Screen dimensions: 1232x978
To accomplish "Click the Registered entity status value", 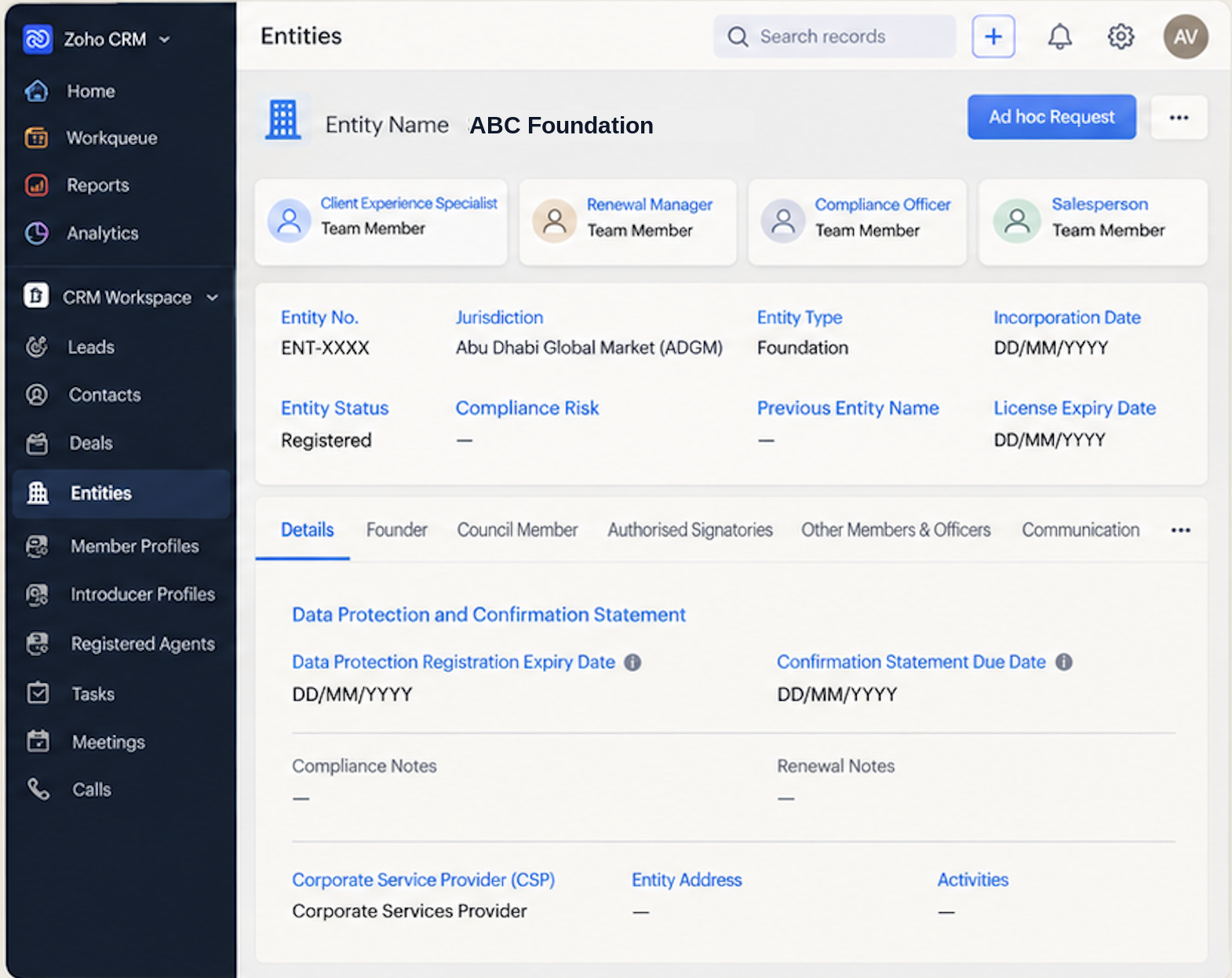I will [x=326, y=440].
